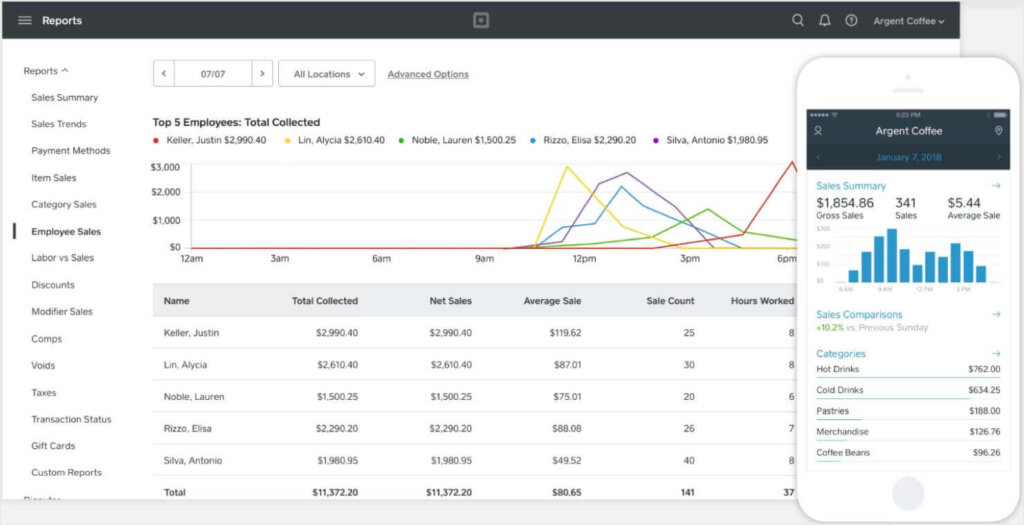Image resolution: width=1024 pixels, height=525 pixels.
Task: Tap the profile icon in phone header
Action: (x=818, y=131)
